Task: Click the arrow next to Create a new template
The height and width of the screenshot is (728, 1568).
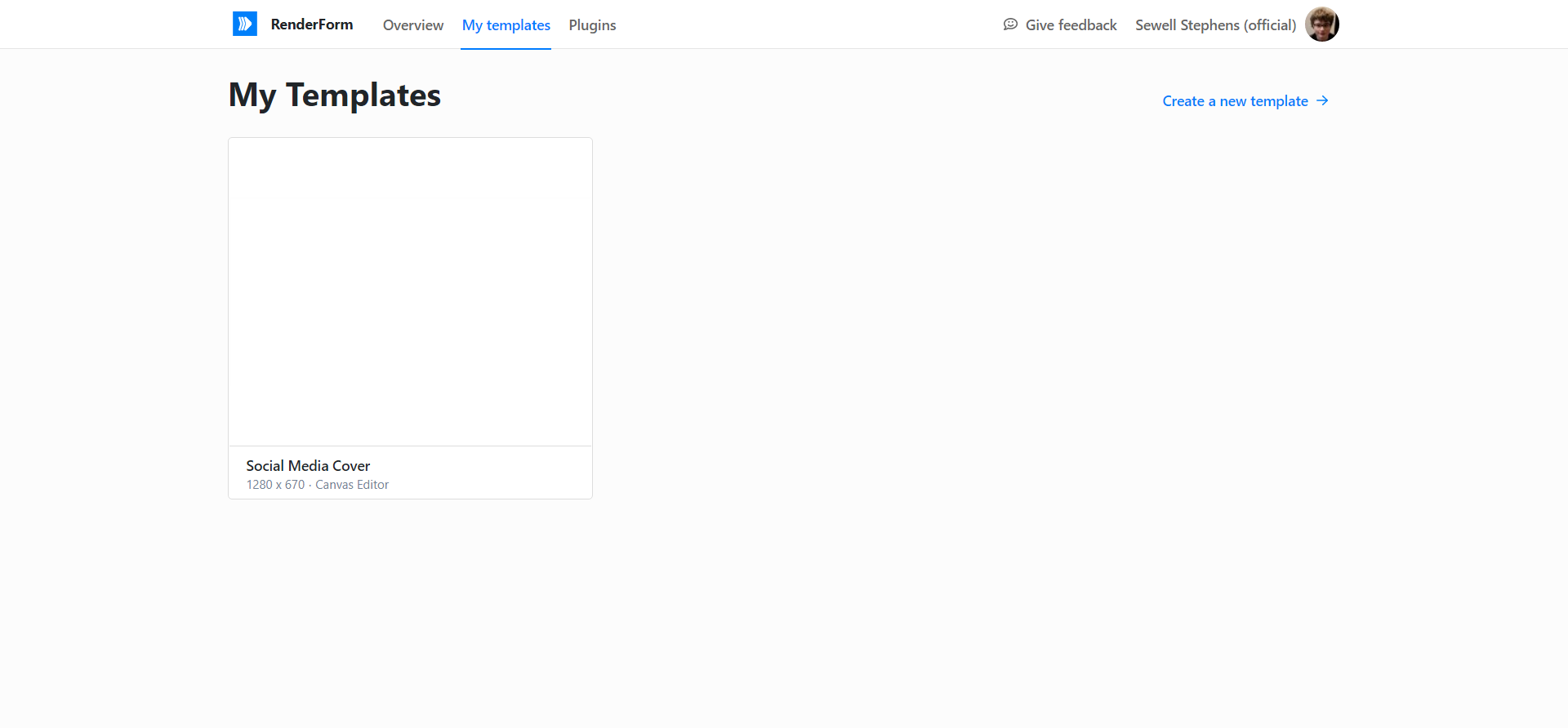Action: click(1322, 100)
